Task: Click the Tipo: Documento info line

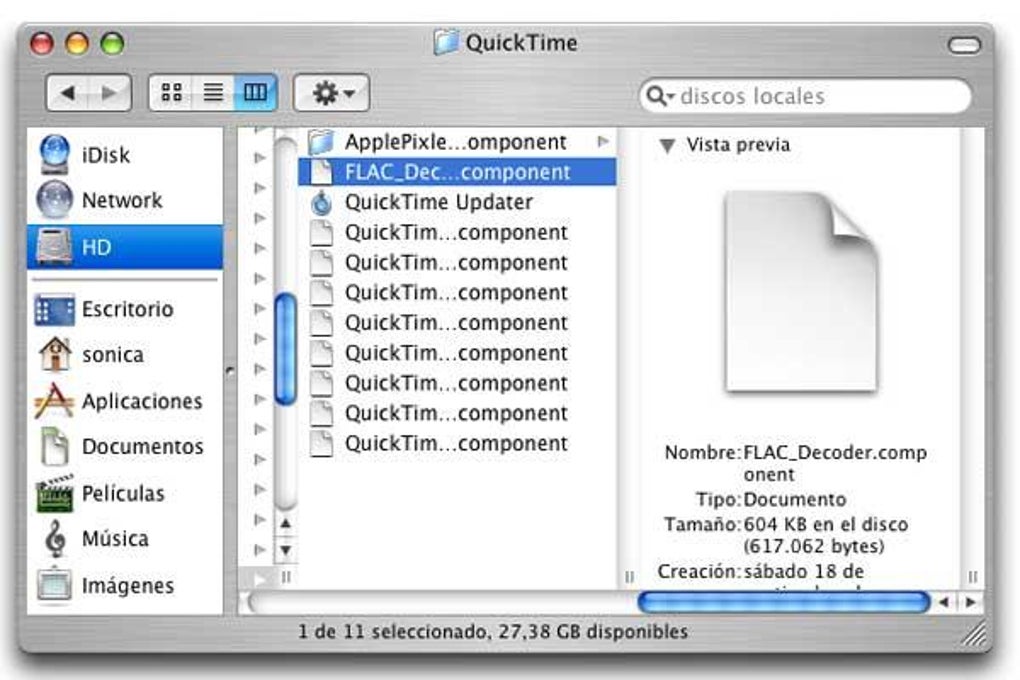Action: tap(771, 500)
